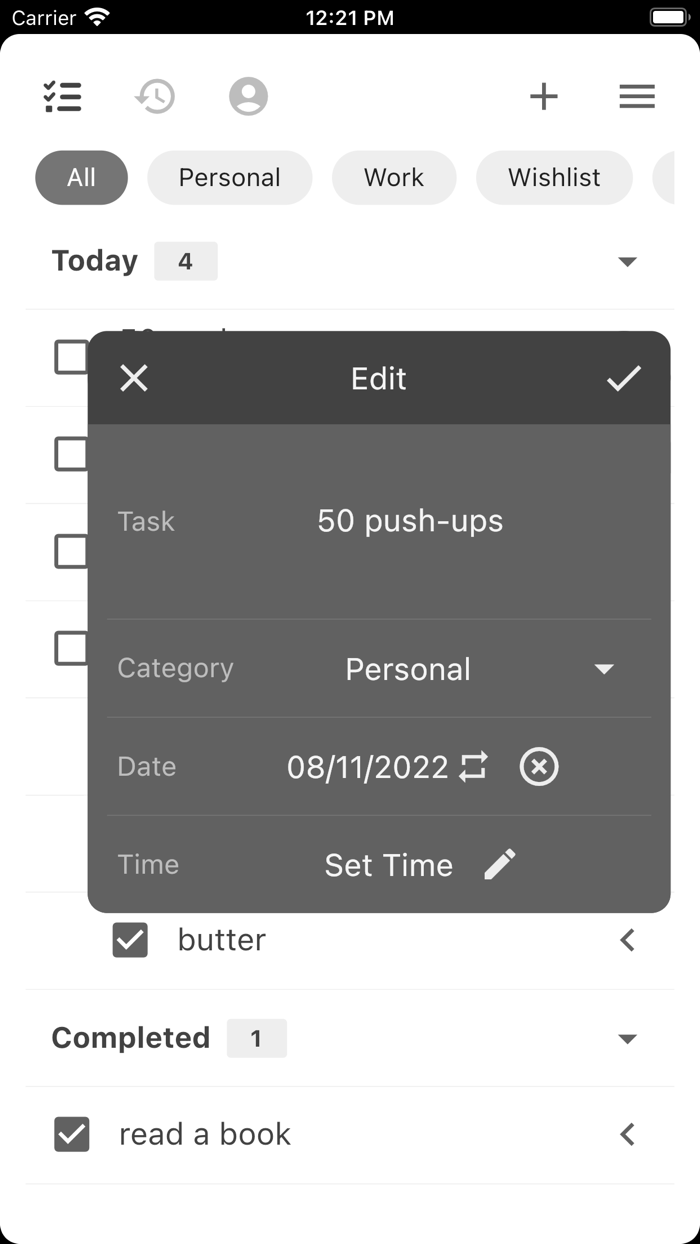
Task: Click the 50 push-ups task name field
Action: (411, 521)
